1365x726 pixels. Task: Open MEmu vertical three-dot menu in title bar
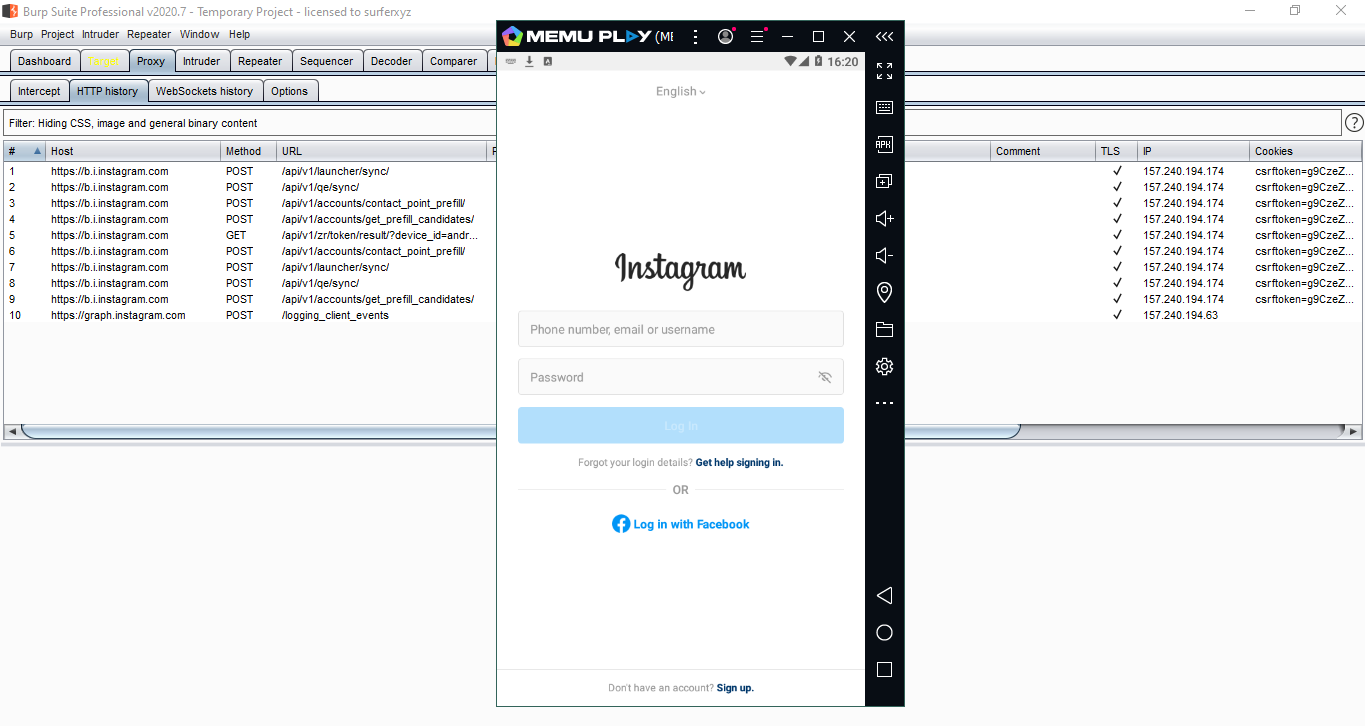click(x=696, y=36)
